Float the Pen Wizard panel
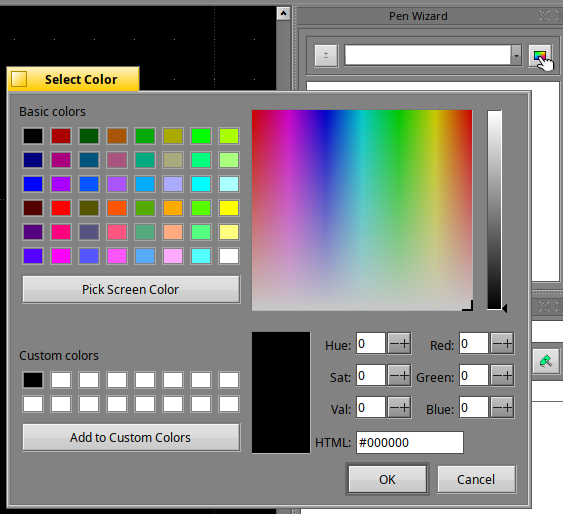Screen dimensions: 563x514 [544, 15]
